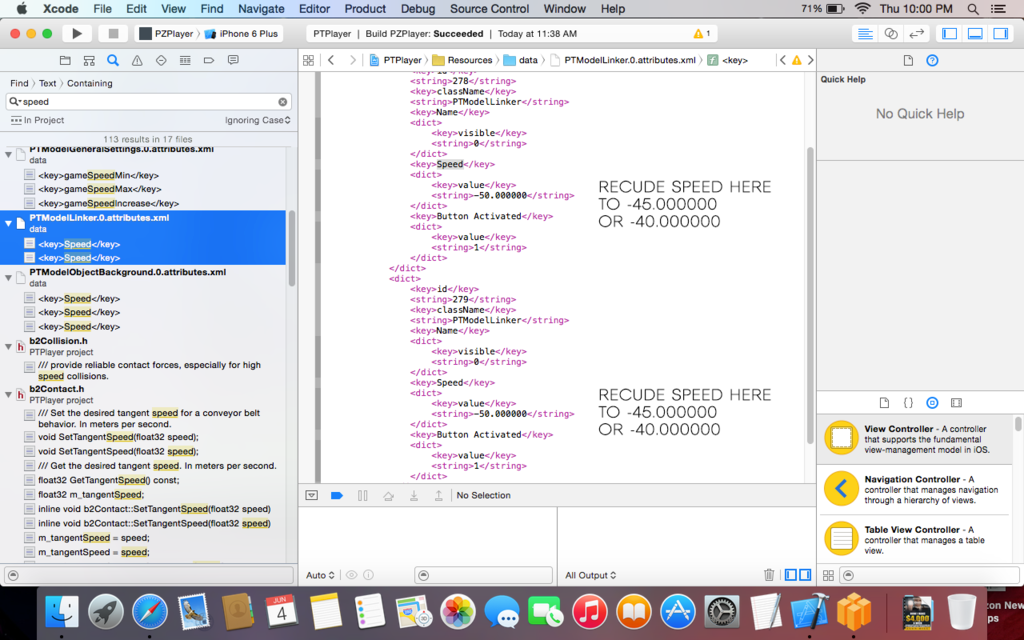Choose the PZPlayer scheme selector
The height and width of the screenshot is (640, 1024).
pyautogui.click(x=167, y=34)
